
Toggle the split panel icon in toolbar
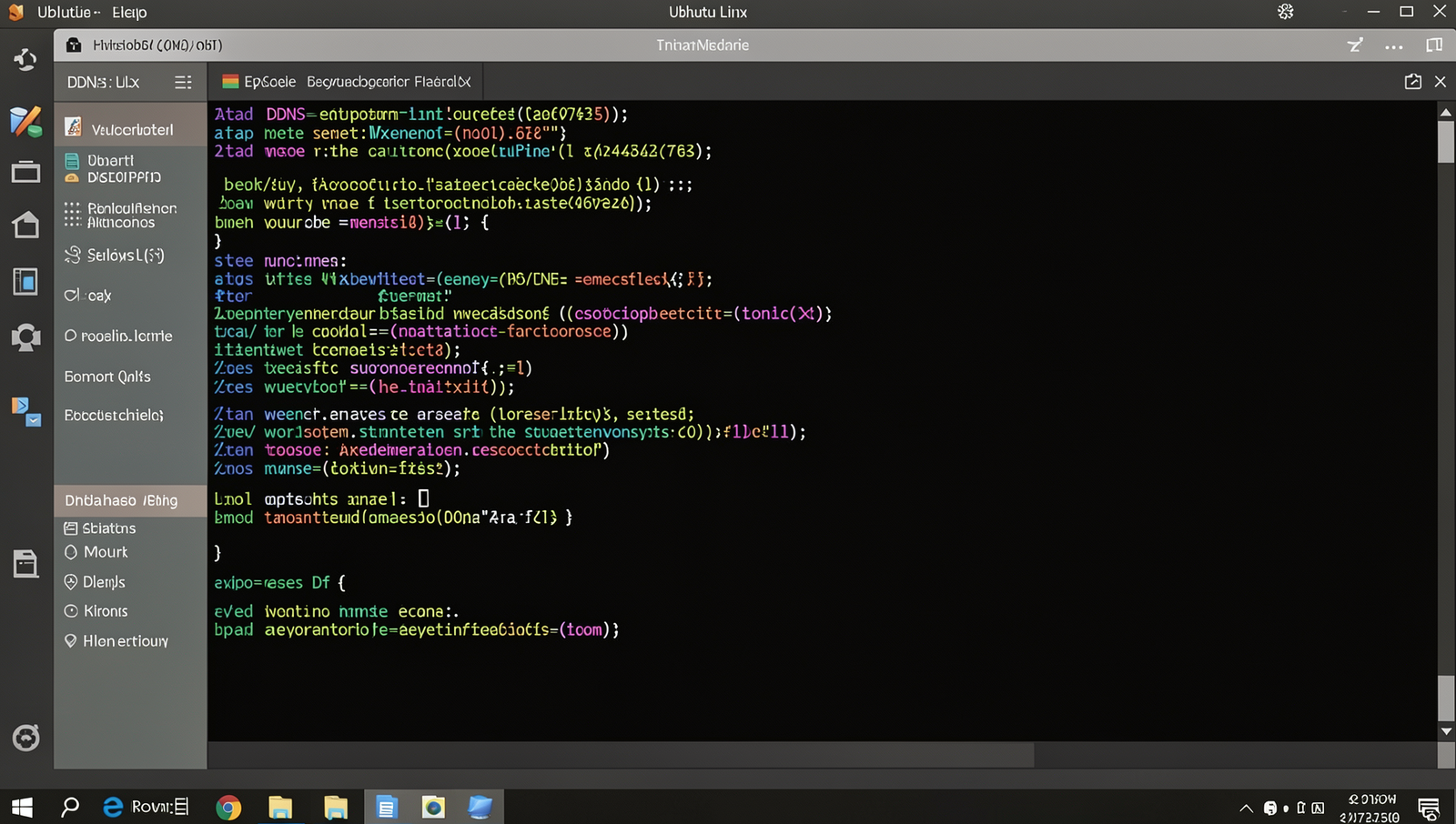[1434, 45]
